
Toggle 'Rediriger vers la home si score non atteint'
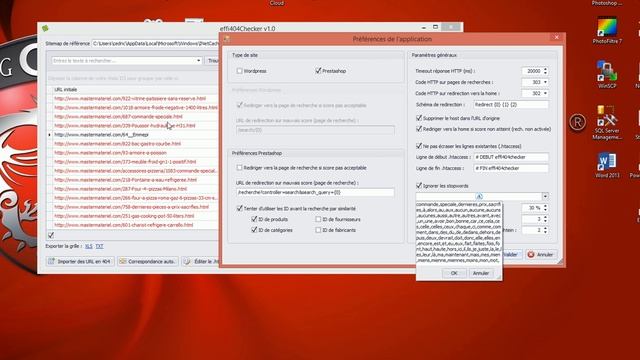pos(419,129)
